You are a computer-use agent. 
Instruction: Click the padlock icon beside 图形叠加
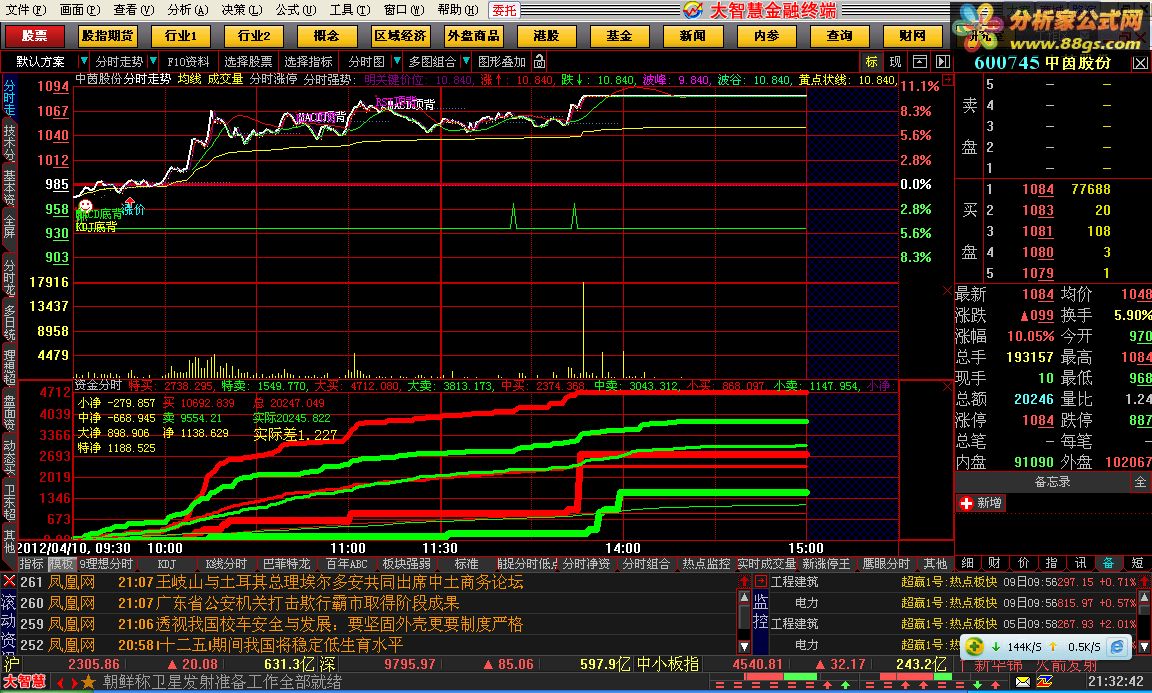point(540,61)
